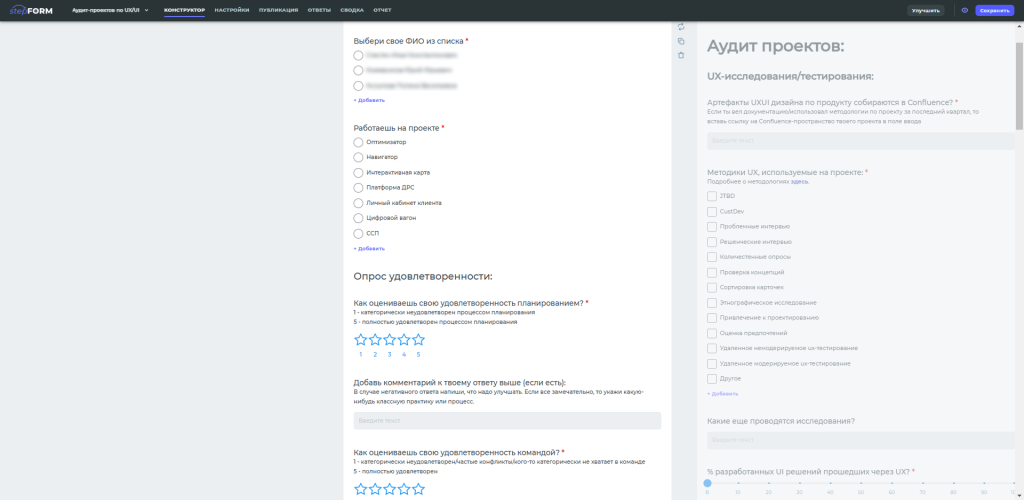Image resolution: width=1024 pixels, height=500 pixels.
Task: Check the CustDev methodology checkbox
Action: [712, 212]
